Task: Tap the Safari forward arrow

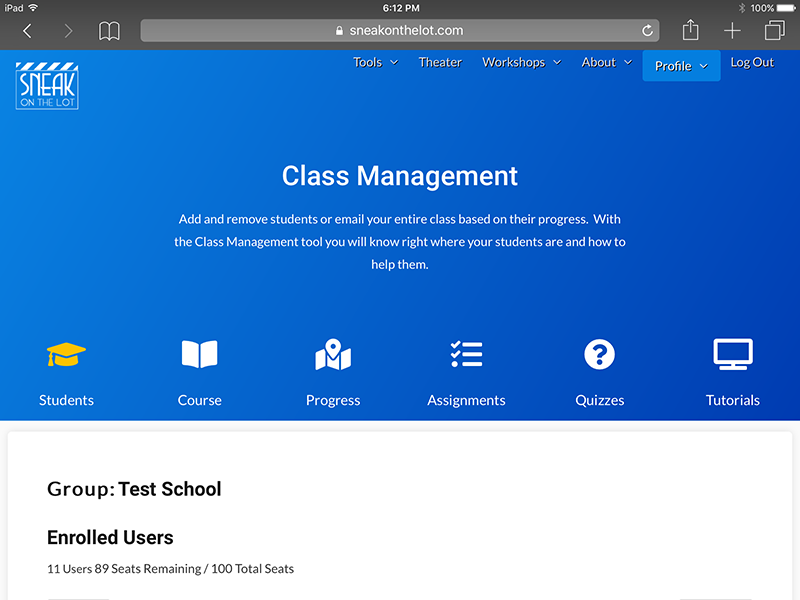Action: (68, 31)
